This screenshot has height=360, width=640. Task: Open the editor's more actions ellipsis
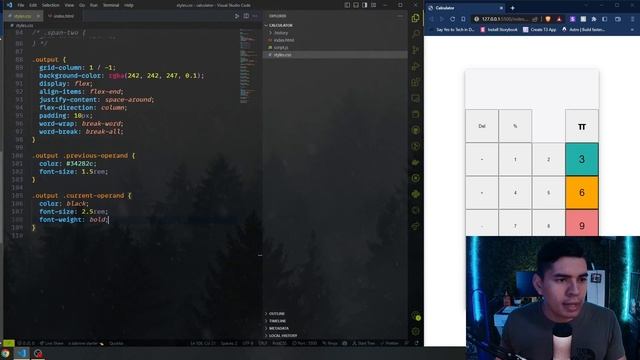pos(256,16)
